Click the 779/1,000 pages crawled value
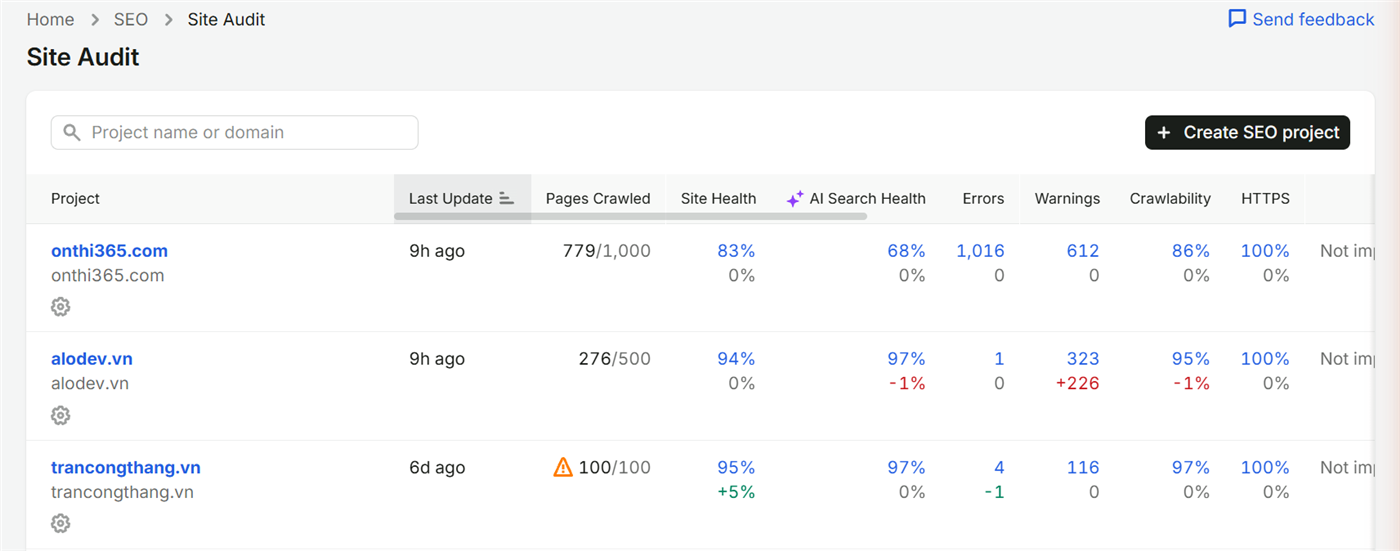This screenshot has width=1400, height=551. (x=607, y=251)
